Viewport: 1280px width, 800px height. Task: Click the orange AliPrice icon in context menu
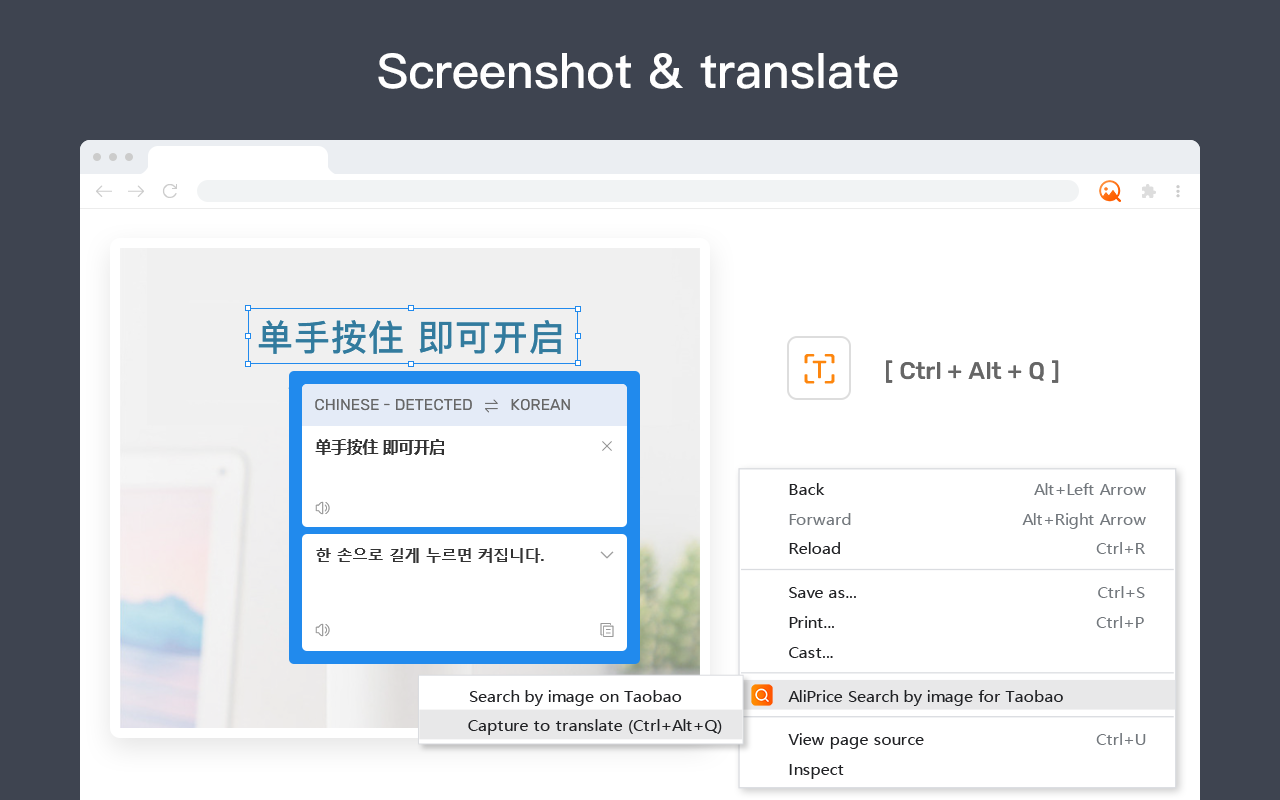pyautogui.click(x=762, y=695)
